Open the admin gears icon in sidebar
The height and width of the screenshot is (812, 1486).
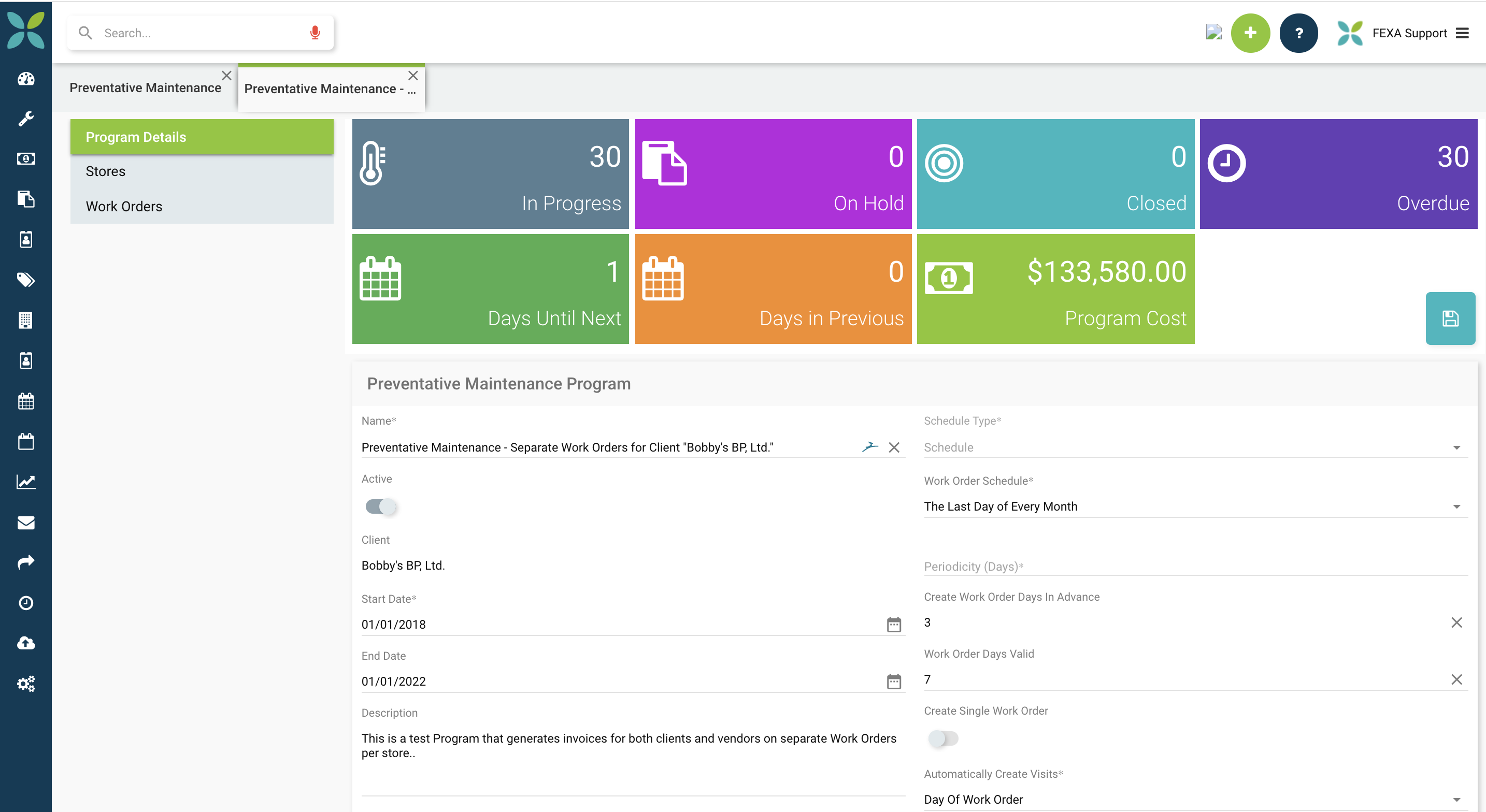pyautogui.click(x=26, y=684)
